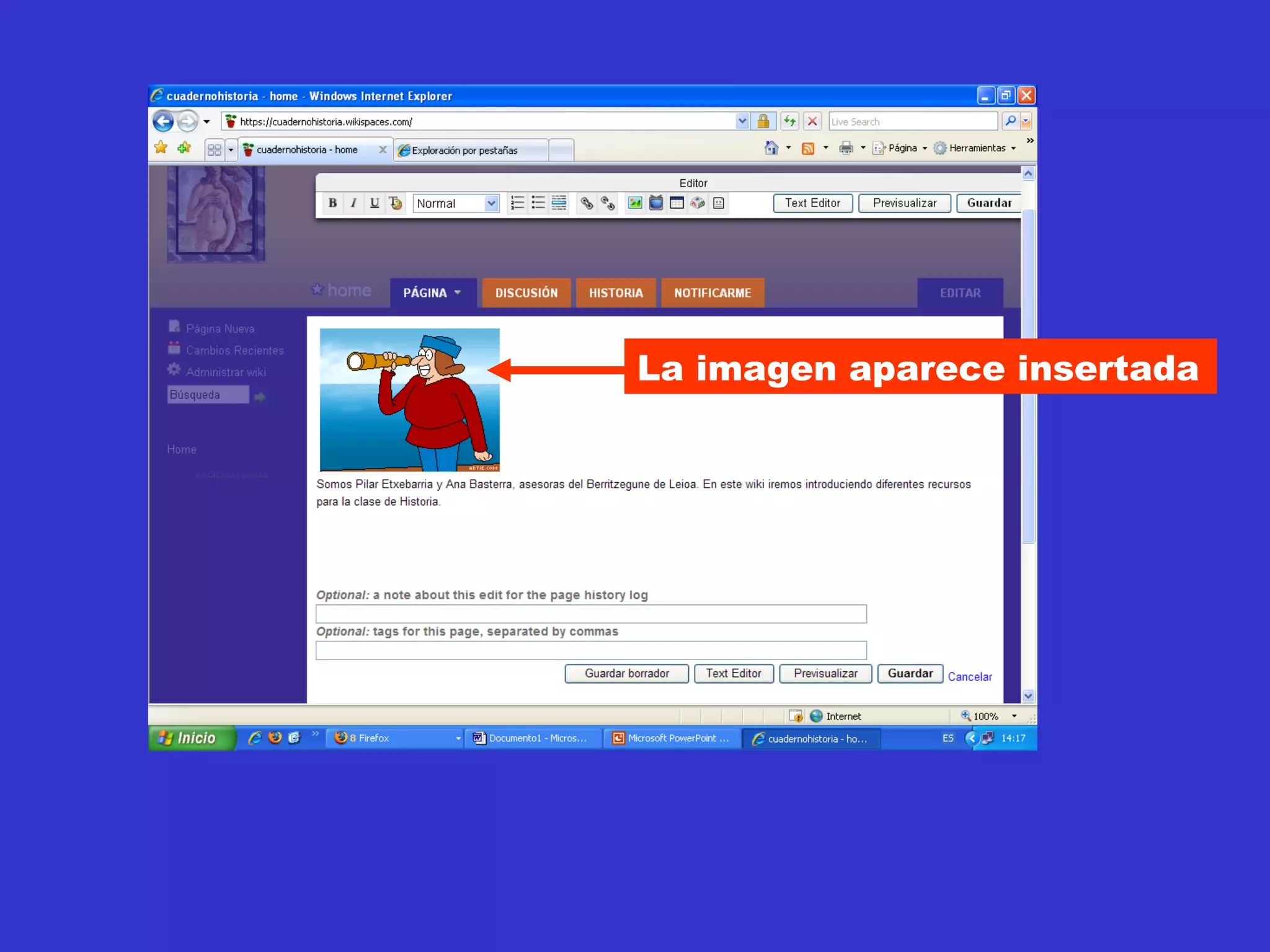The height and width of the screenshot is (952, 1270).
Task: Apply underline formatting in the editor
Action: click(375, 203)
